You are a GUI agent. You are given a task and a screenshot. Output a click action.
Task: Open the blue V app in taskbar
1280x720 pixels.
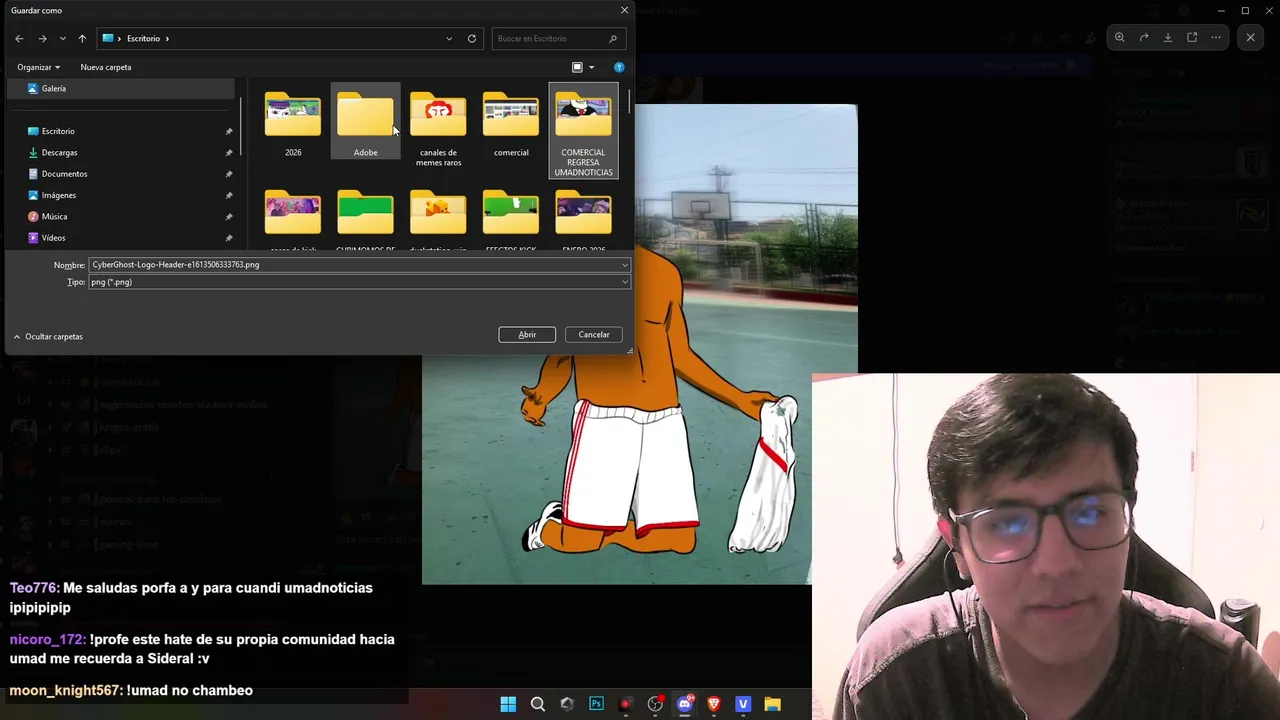(743, 704)
